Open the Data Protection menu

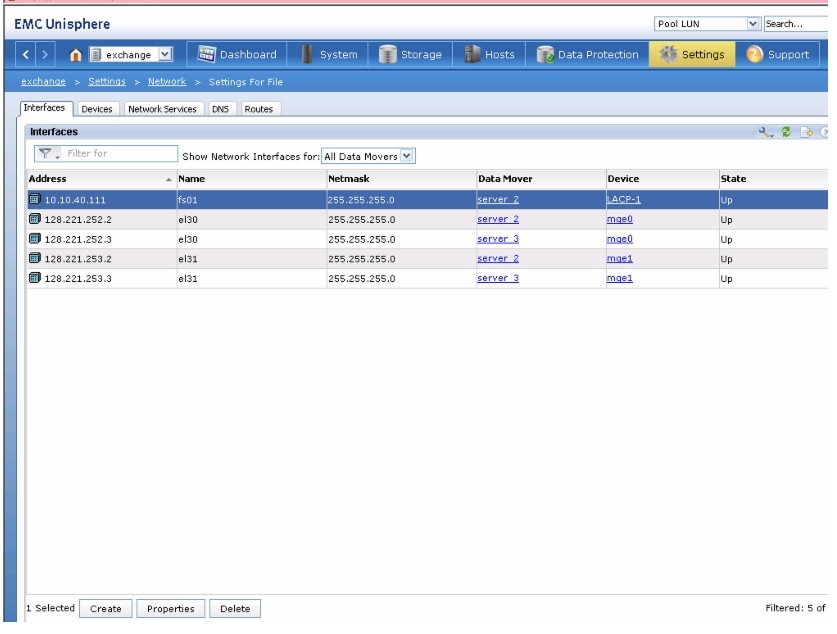pyautogui.click(x=587, y=54)
